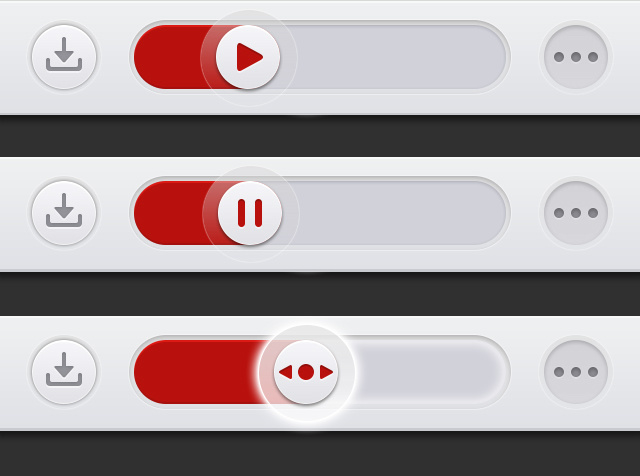
Task: Click the download icon in the pause row
Action: [x=64, y=213]
